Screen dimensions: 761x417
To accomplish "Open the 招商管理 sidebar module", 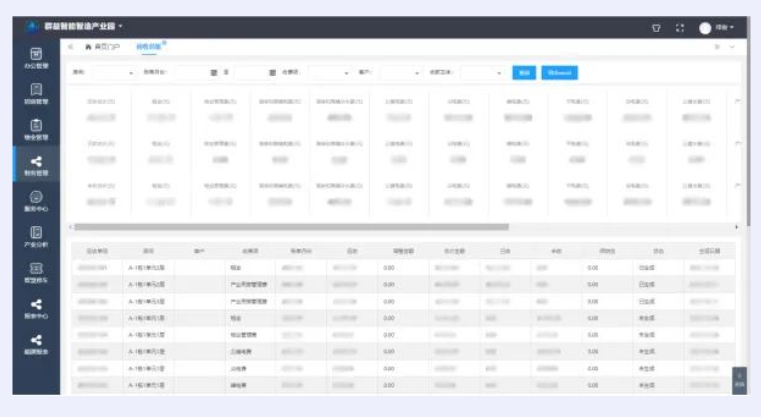I will [x=36, y=94].
